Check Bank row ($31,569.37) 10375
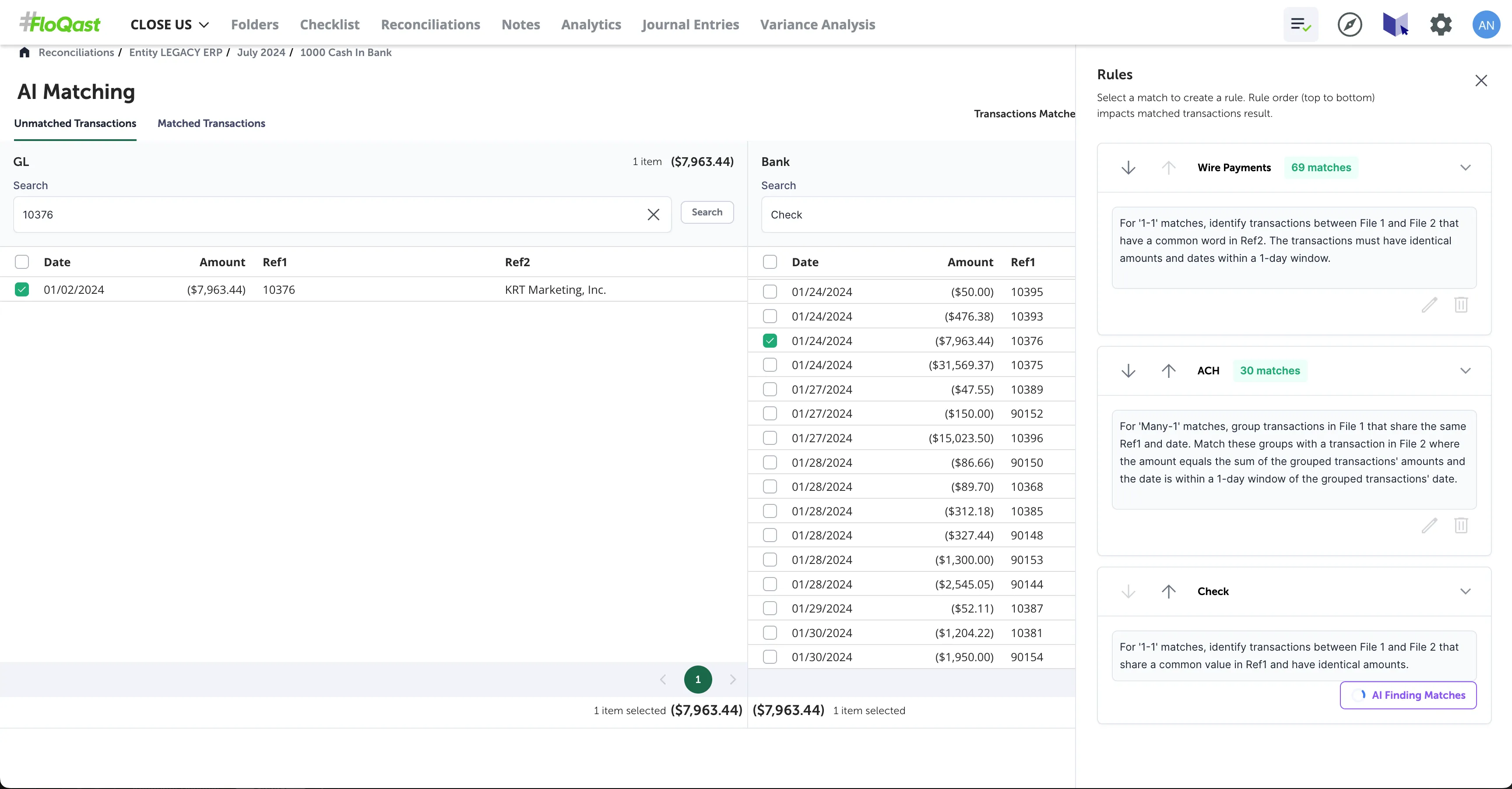The height and width of the screenshot is (789, 1512). pos(770,365)
